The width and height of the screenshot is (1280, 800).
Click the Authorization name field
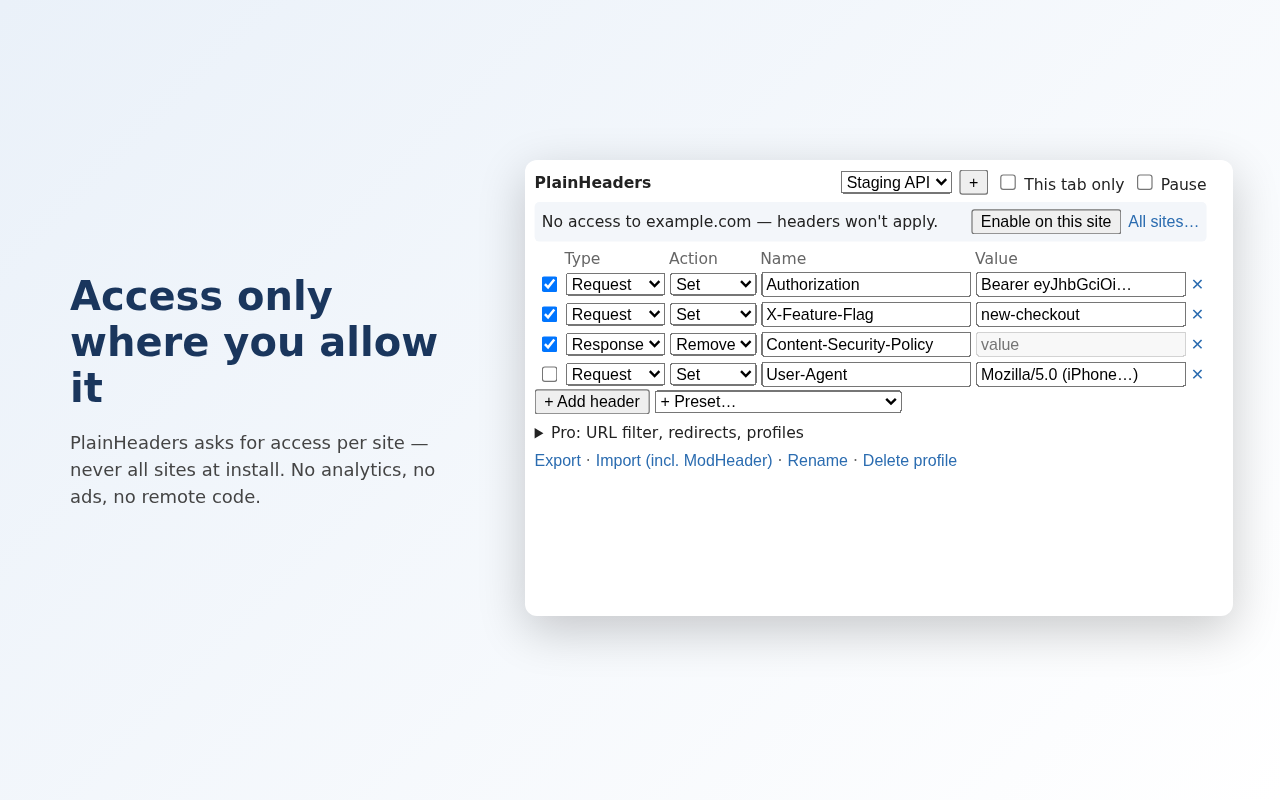(x=866, y=284)
